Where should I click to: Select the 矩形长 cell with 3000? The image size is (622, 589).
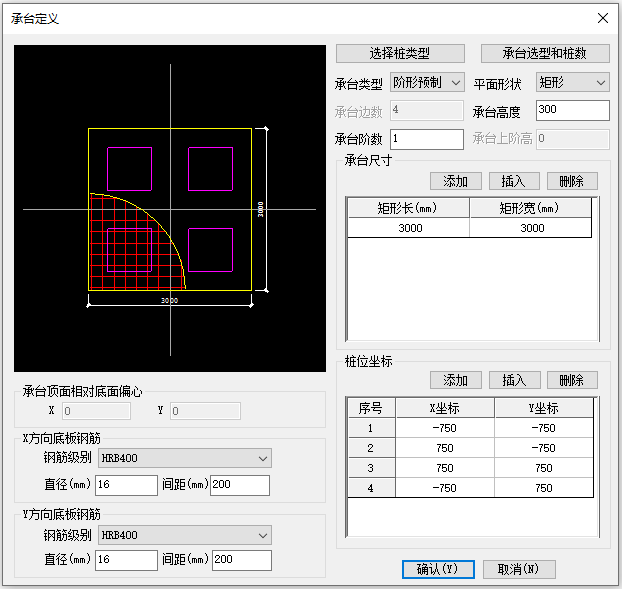coord(409,228)
